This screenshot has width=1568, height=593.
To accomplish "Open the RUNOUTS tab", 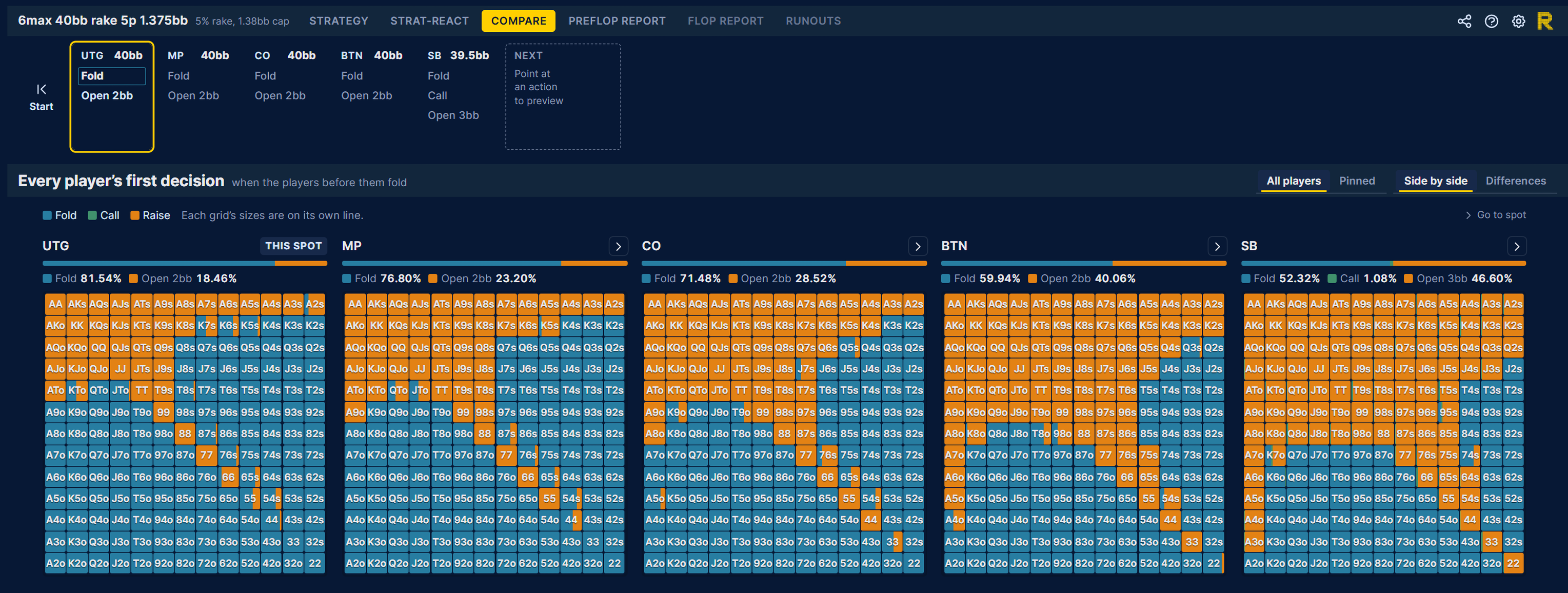I will click(x=813, y=21).
